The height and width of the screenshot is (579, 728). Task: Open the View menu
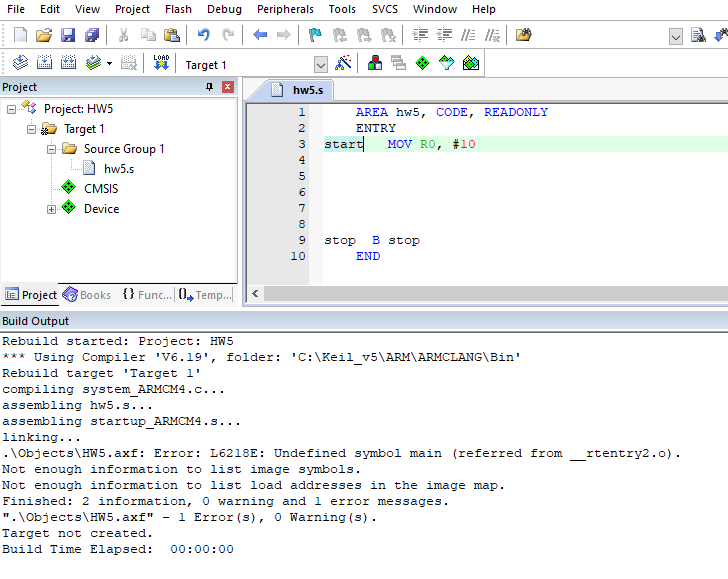point(87,9)
